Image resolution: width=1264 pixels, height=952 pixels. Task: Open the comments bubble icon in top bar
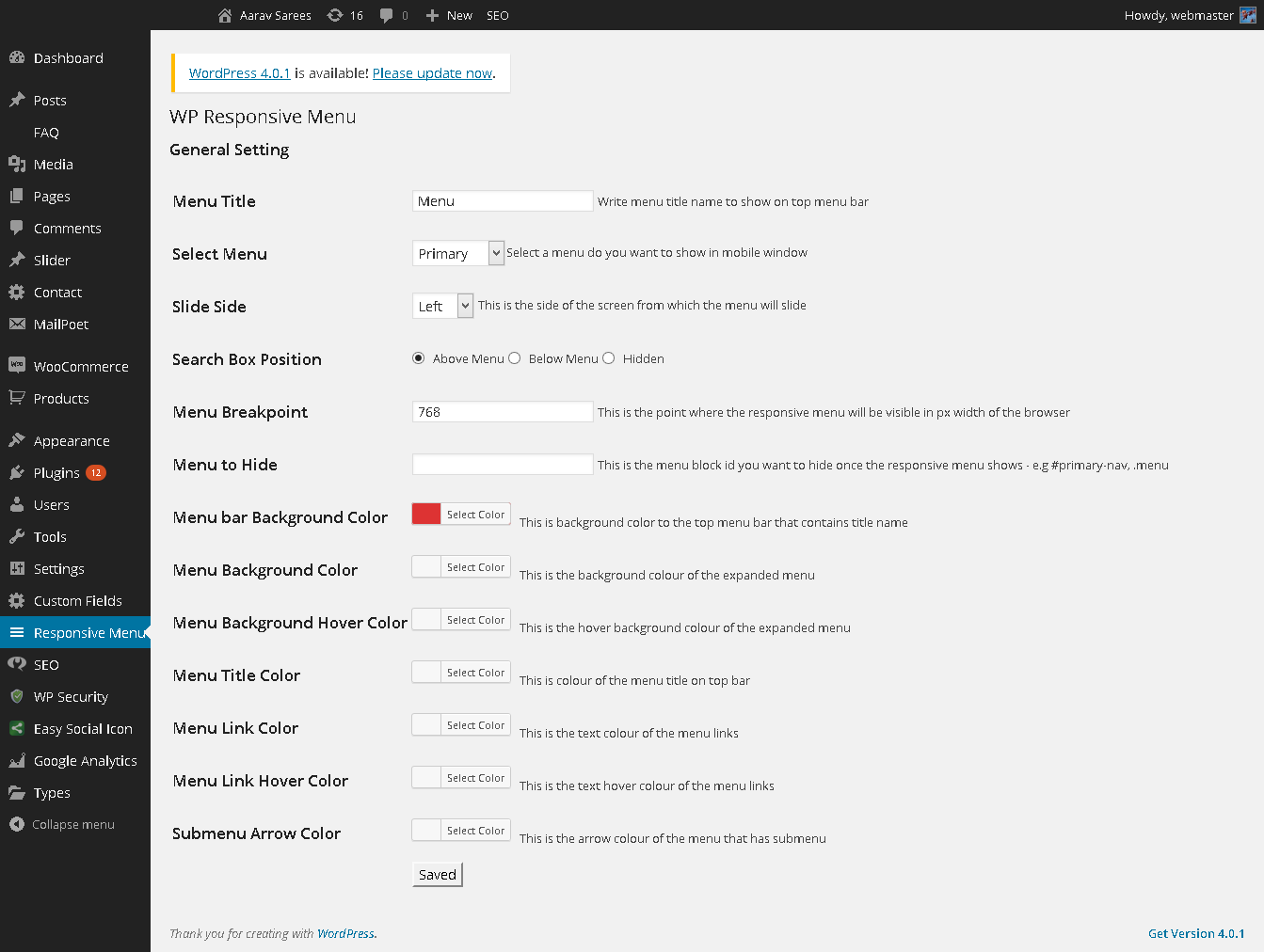pos(386,15)
